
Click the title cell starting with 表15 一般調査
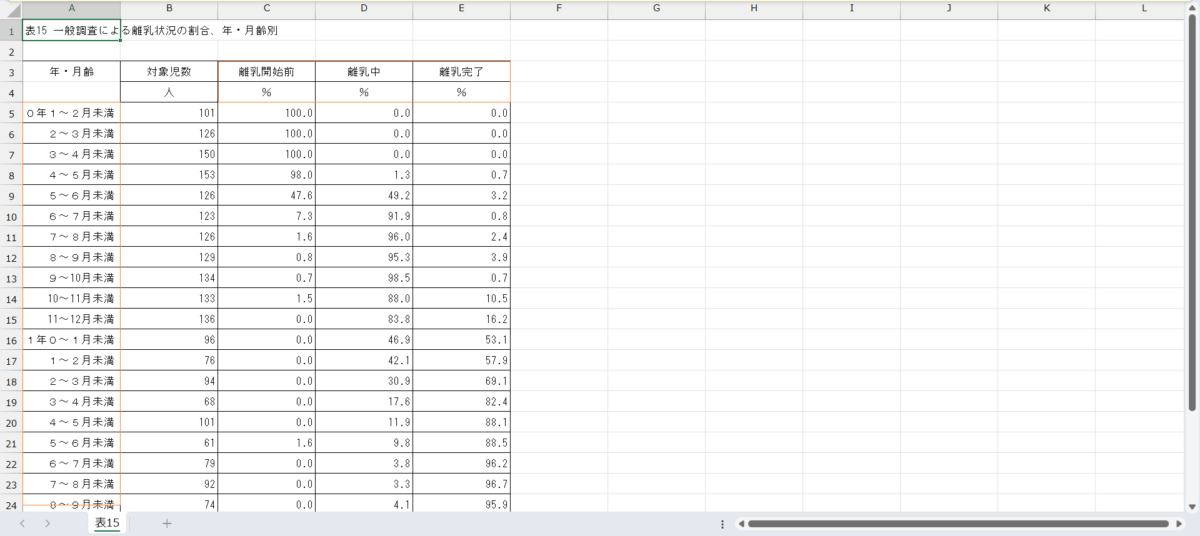pos(71,30)
